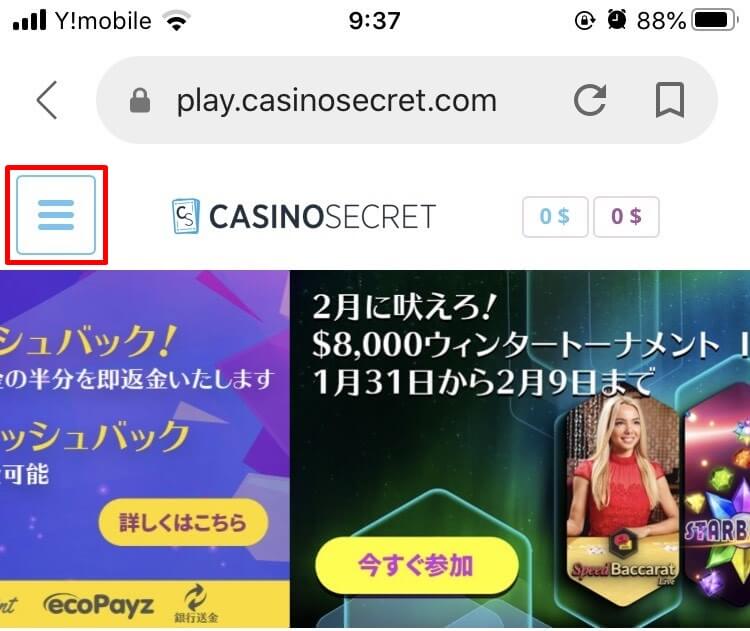Tap the alarm clock status icon
750x631 pixels.
click(x=617, y=20)
